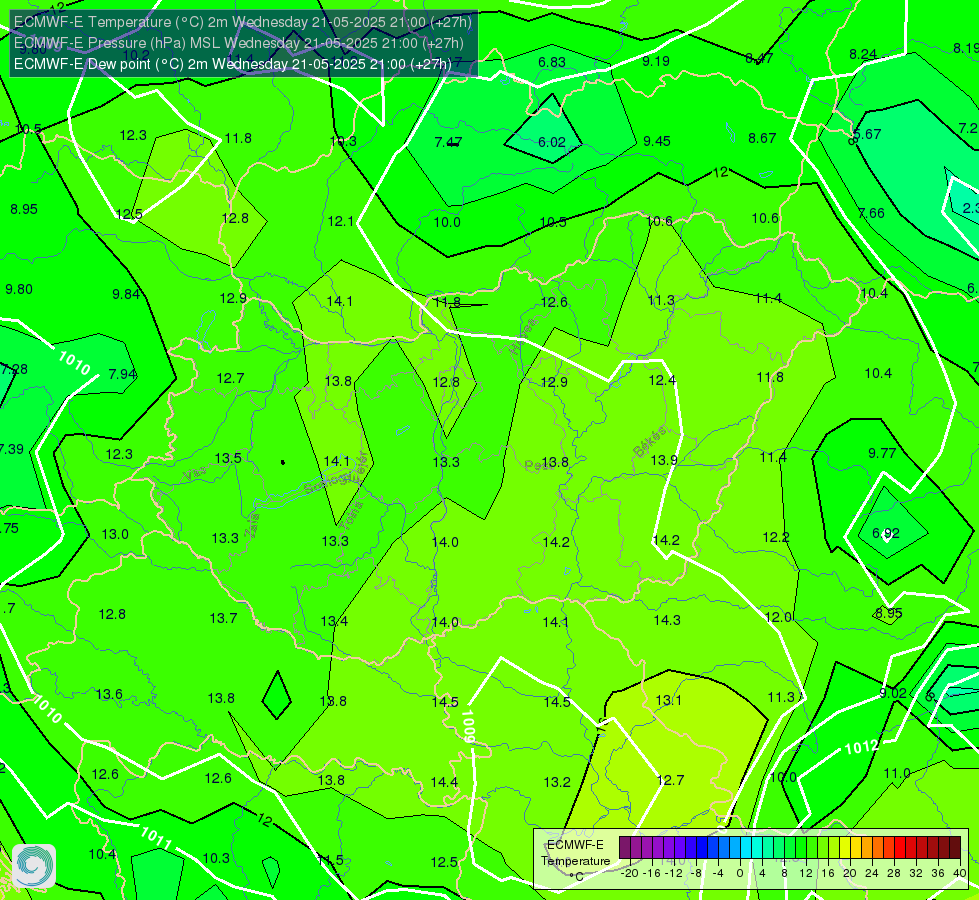This screenshot has height=900, width=979.
Task: Pick the cyan swatch above legend 0
Action: tap(746, 848)
